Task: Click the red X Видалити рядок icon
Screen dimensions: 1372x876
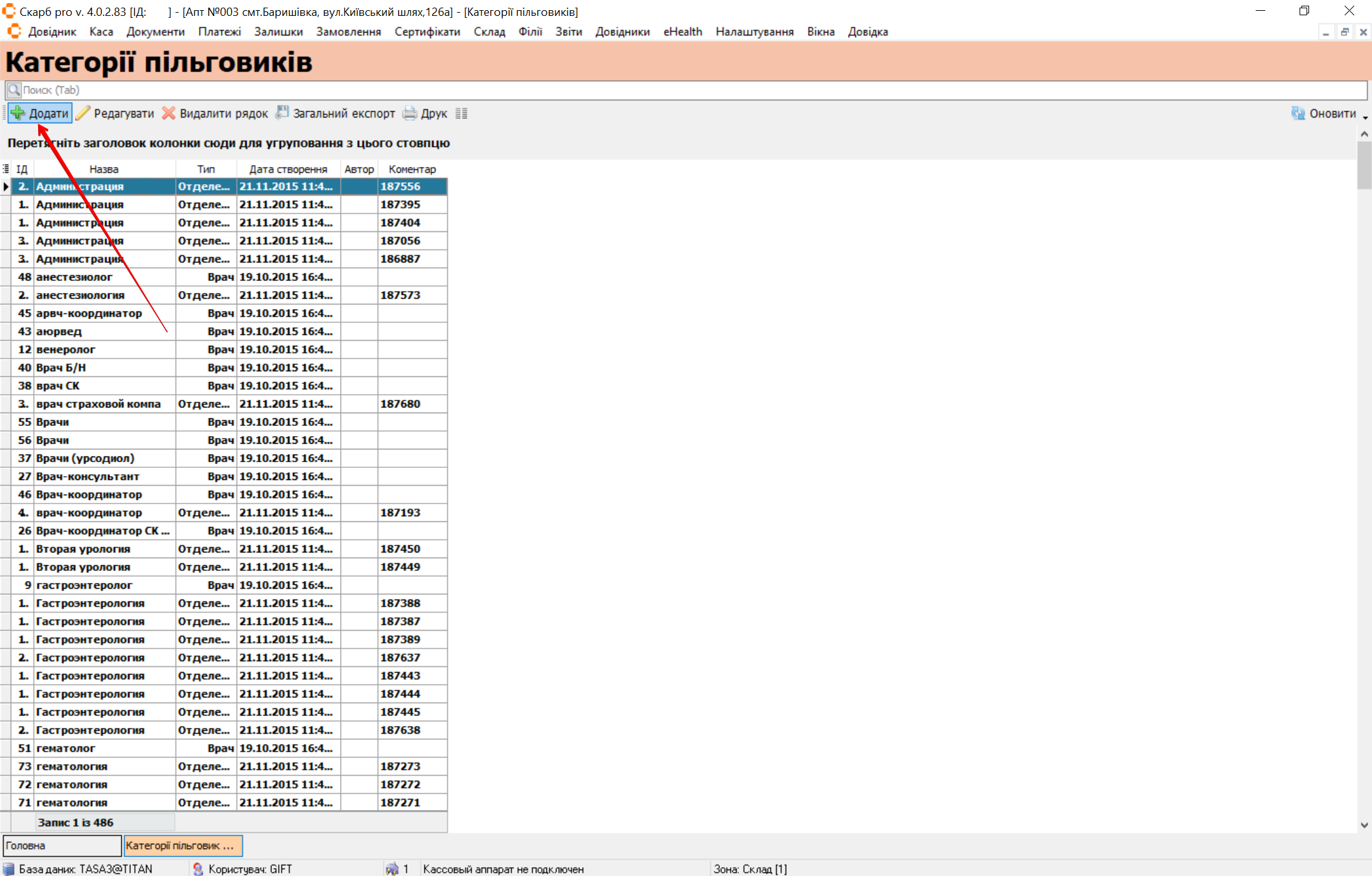Action: 168,113
